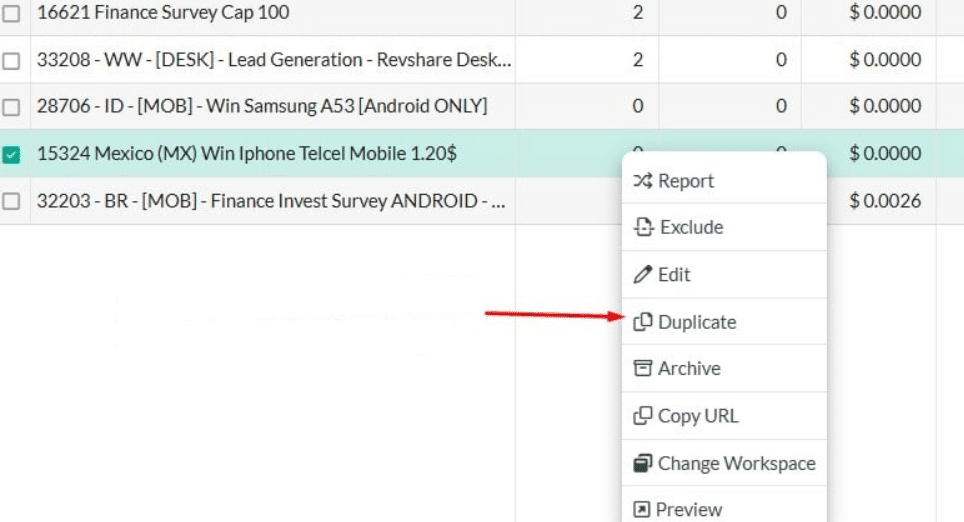Click the Exclude icon in context menu
The image size is (964, 522).
click(643, 228)
